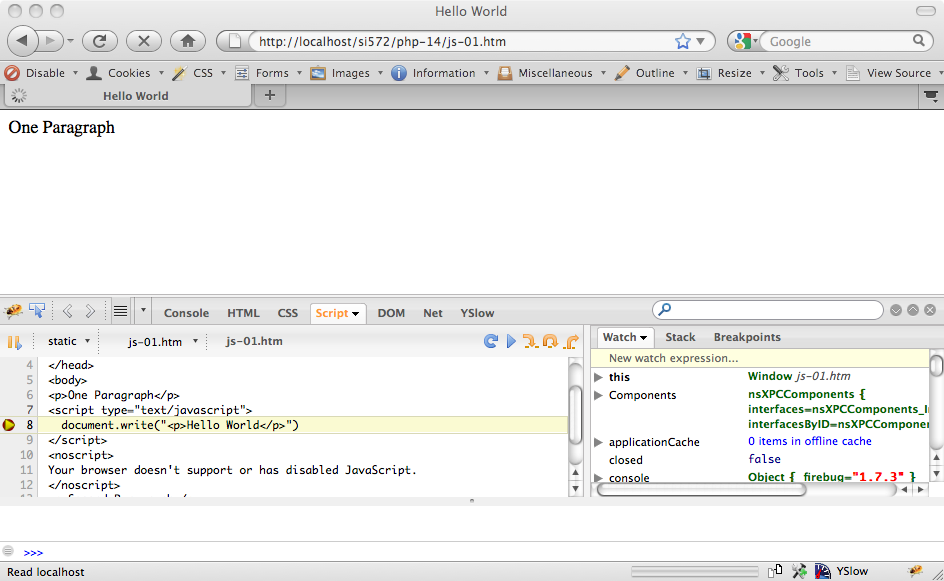Image resolution: width=944 pixels, height=581 pixels.
Task: Expand the Components watch entry
Action: [598, 395]
